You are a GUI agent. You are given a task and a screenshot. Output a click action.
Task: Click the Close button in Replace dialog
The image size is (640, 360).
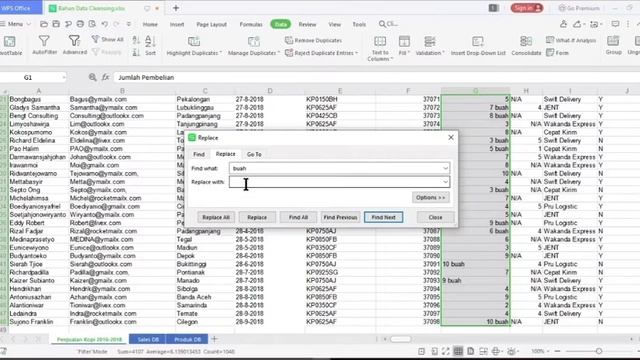coord(436,217)
